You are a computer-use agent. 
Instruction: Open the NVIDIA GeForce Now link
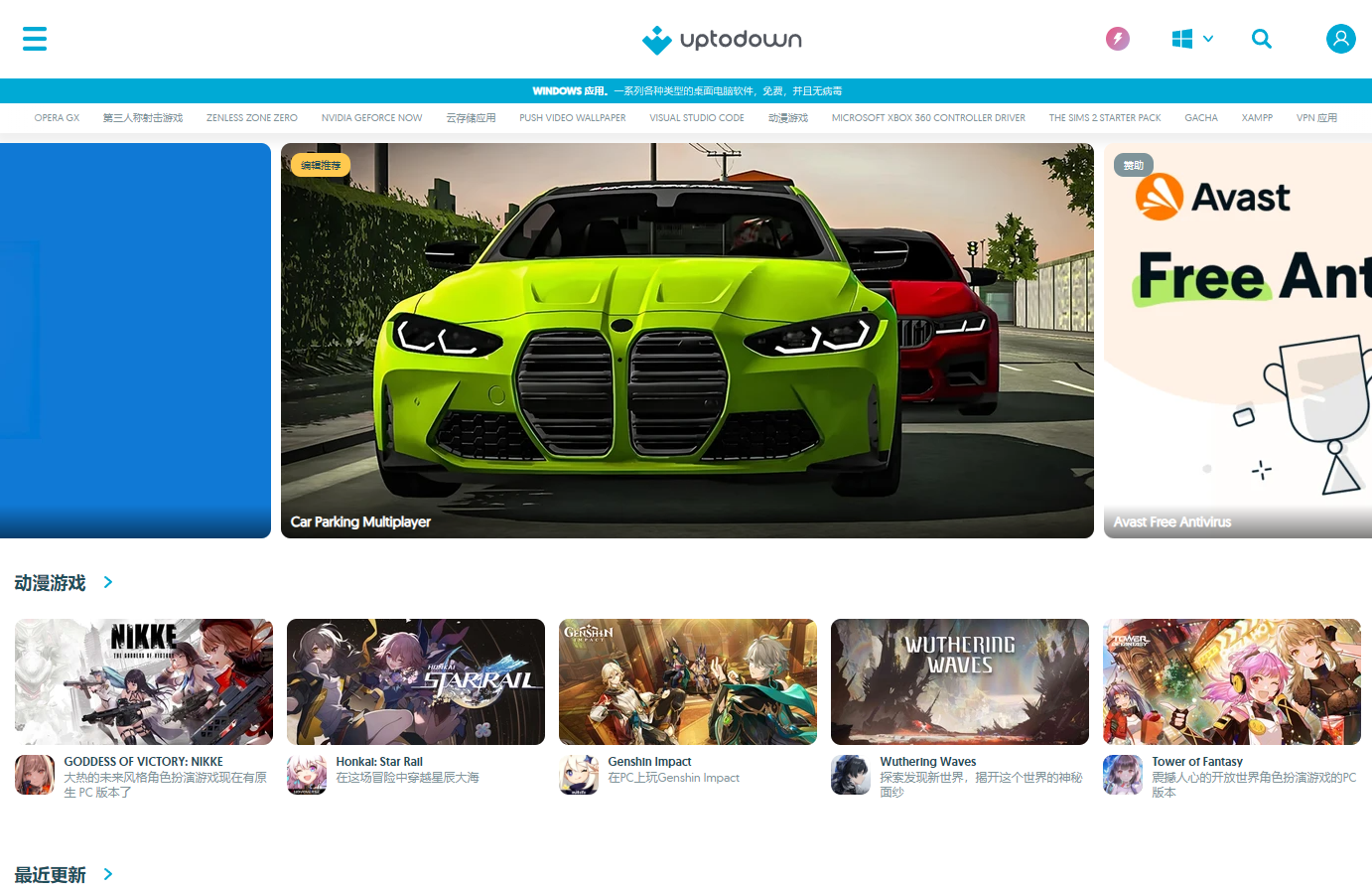tap(372, 118)
